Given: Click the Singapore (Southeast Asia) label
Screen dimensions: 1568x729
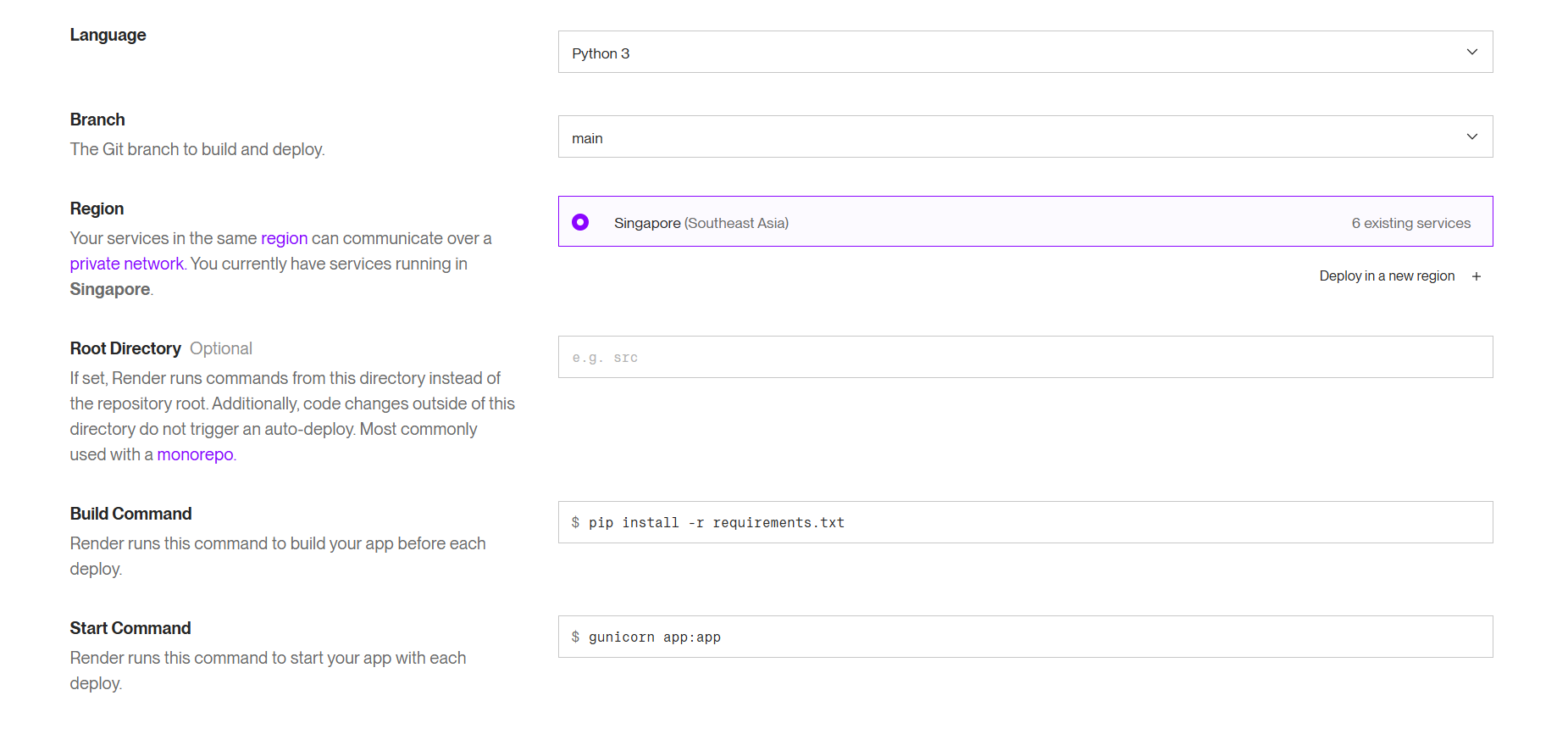Looking at the screenshot, I should pyautogui.click(x=701, y=223).
